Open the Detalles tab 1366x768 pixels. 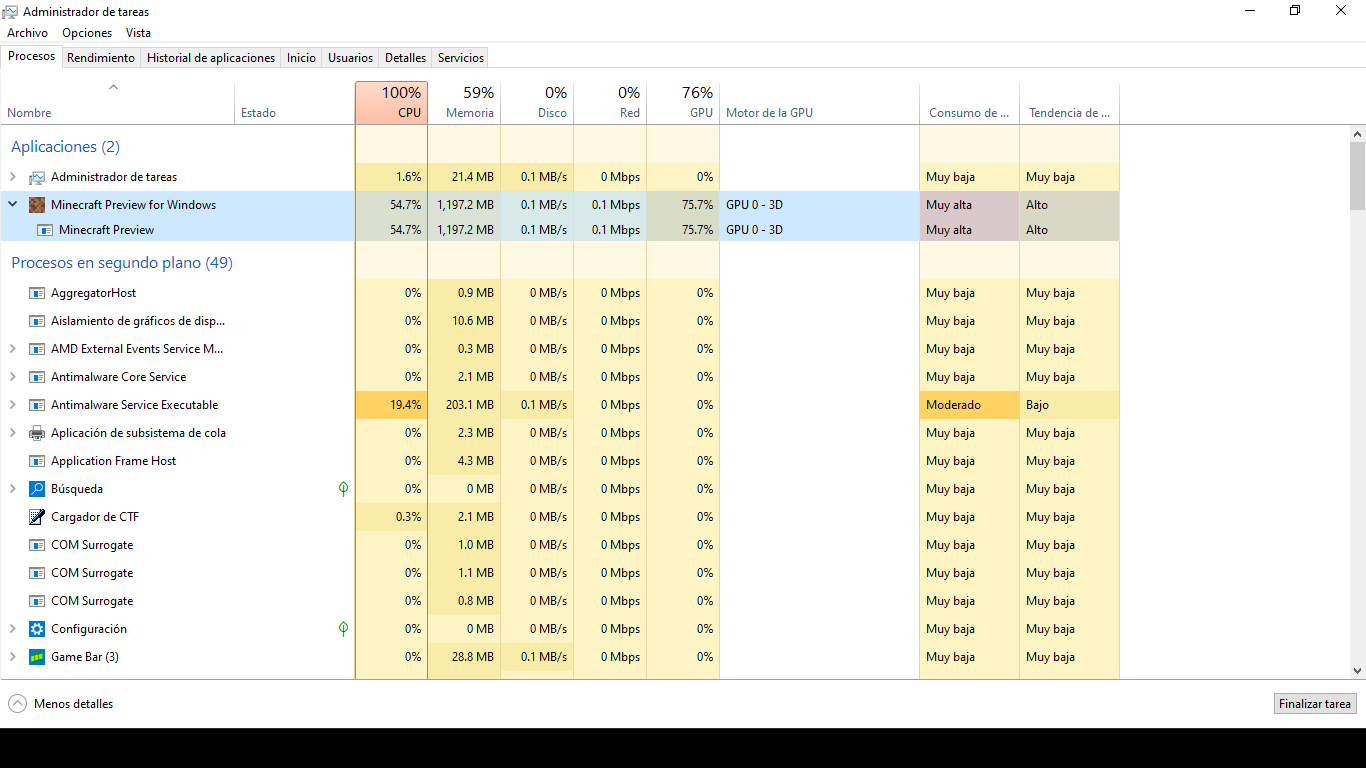coord(405,58)
